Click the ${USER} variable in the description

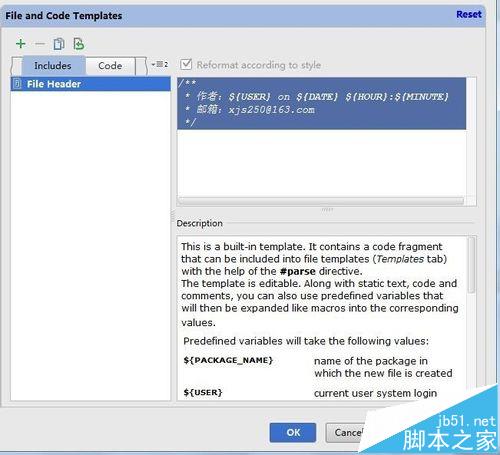(203, 392)
